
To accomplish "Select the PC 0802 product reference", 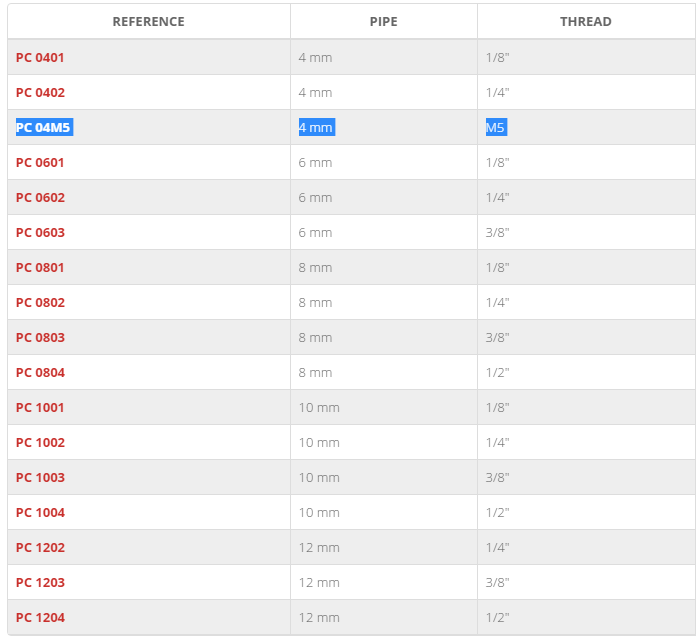I will [x=40, y=303].
